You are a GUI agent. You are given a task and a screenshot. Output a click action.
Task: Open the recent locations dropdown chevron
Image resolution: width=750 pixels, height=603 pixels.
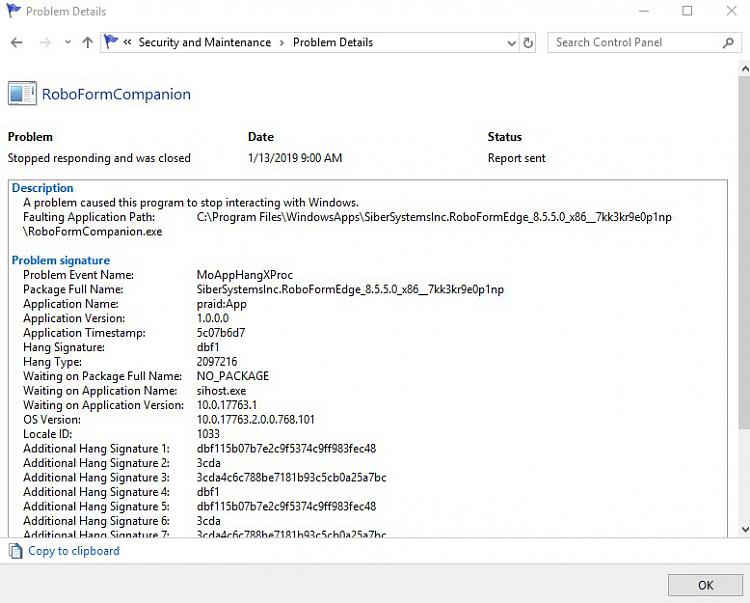tap(67, 43)
